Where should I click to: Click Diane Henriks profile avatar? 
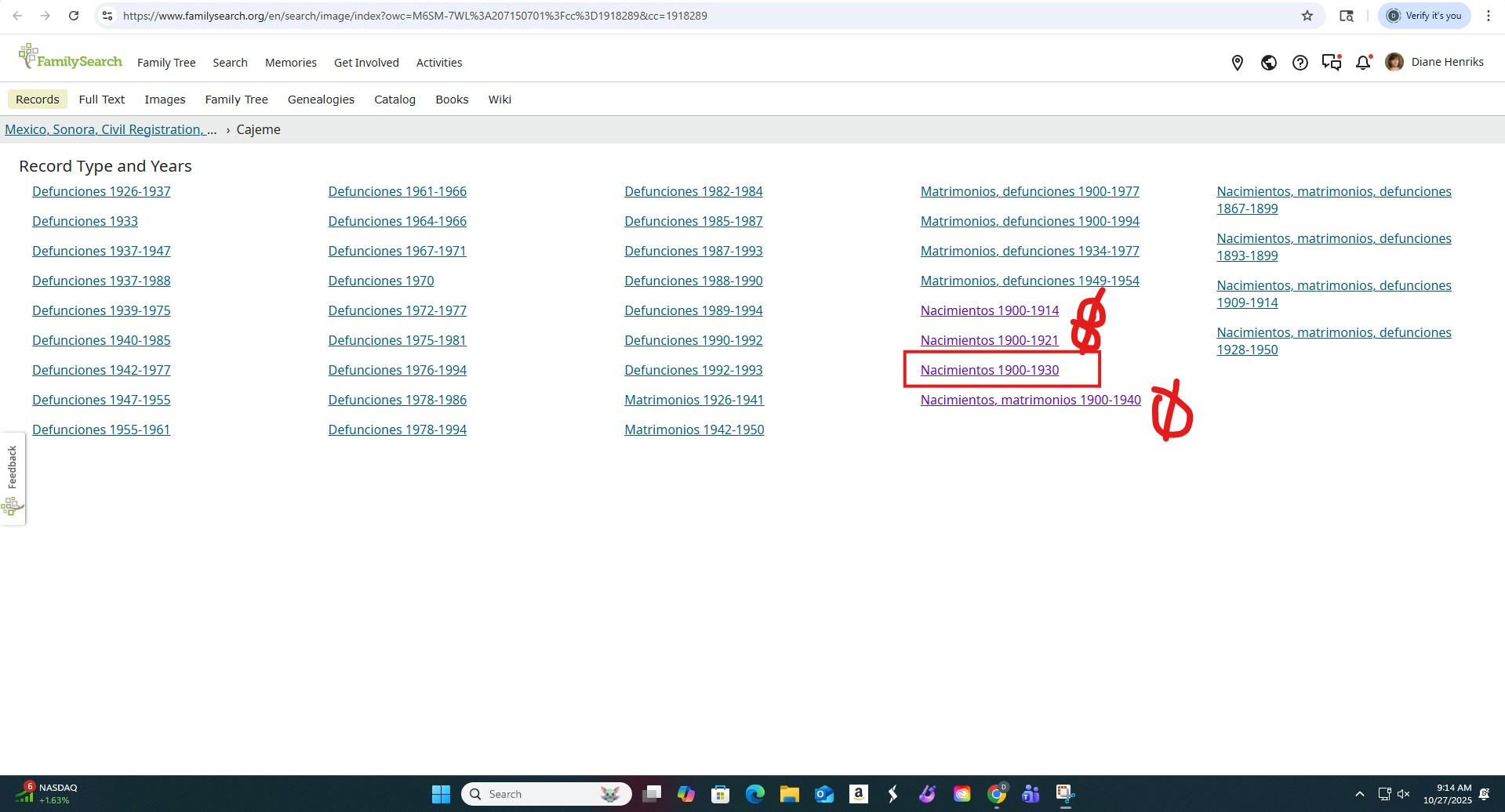1395,62
